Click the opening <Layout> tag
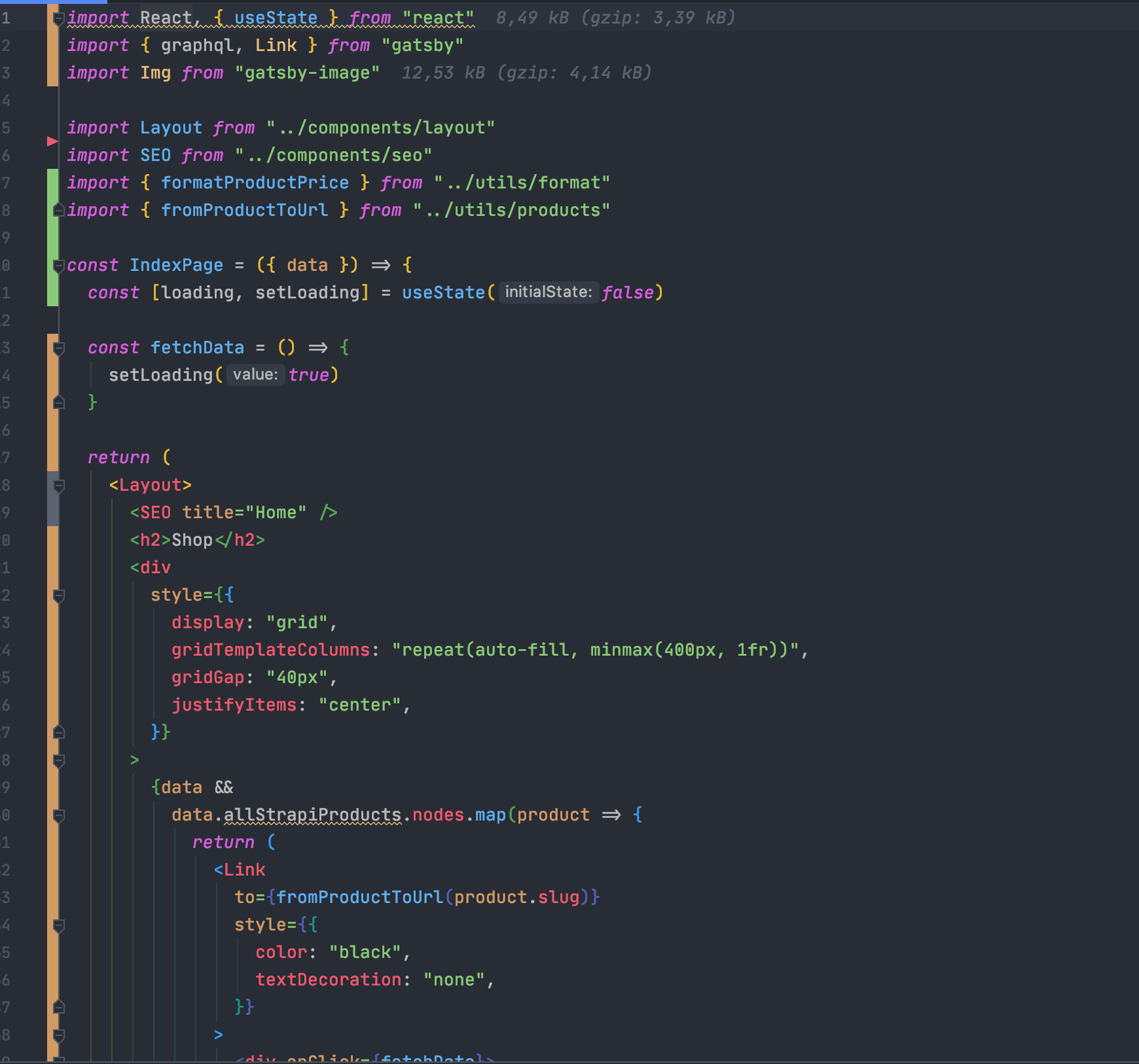 click(x=150, y=485)
